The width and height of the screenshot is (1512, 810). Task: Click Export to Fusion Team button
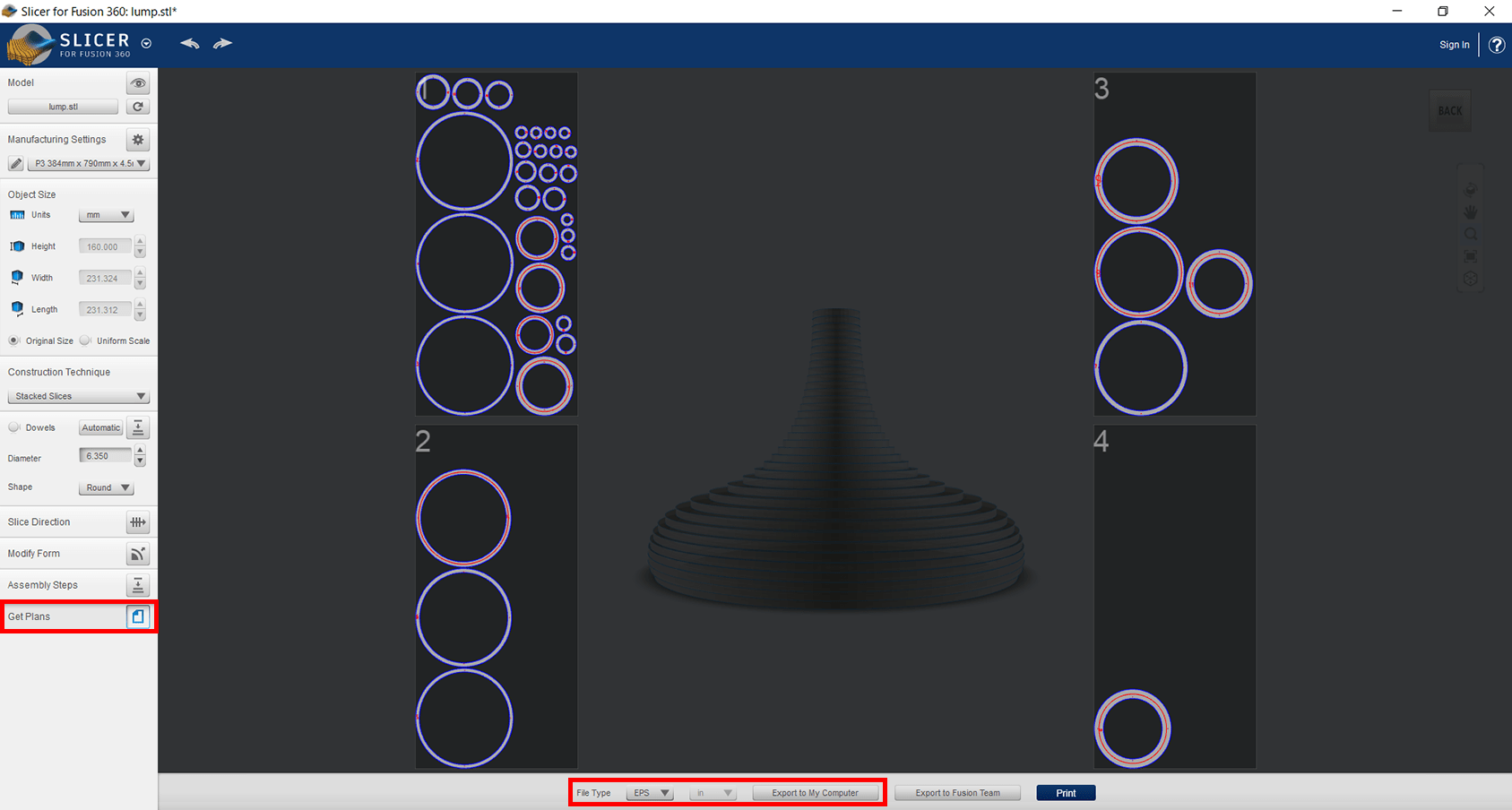click(x=957, y=793)
